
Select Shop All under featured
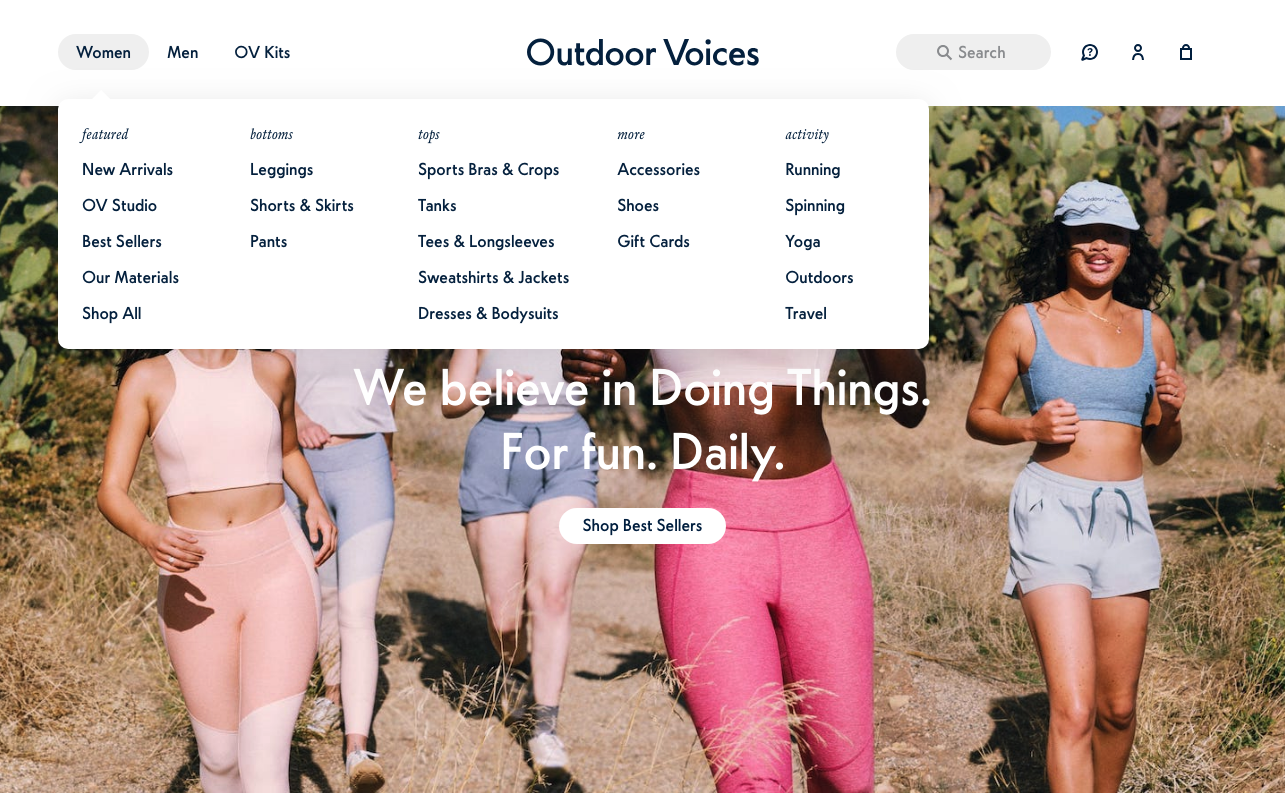click(112, 313)
